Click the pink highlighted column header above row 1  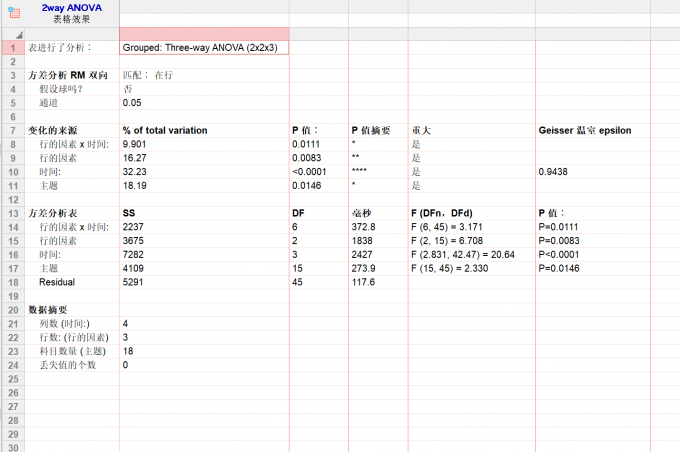[x=204, y=34]
